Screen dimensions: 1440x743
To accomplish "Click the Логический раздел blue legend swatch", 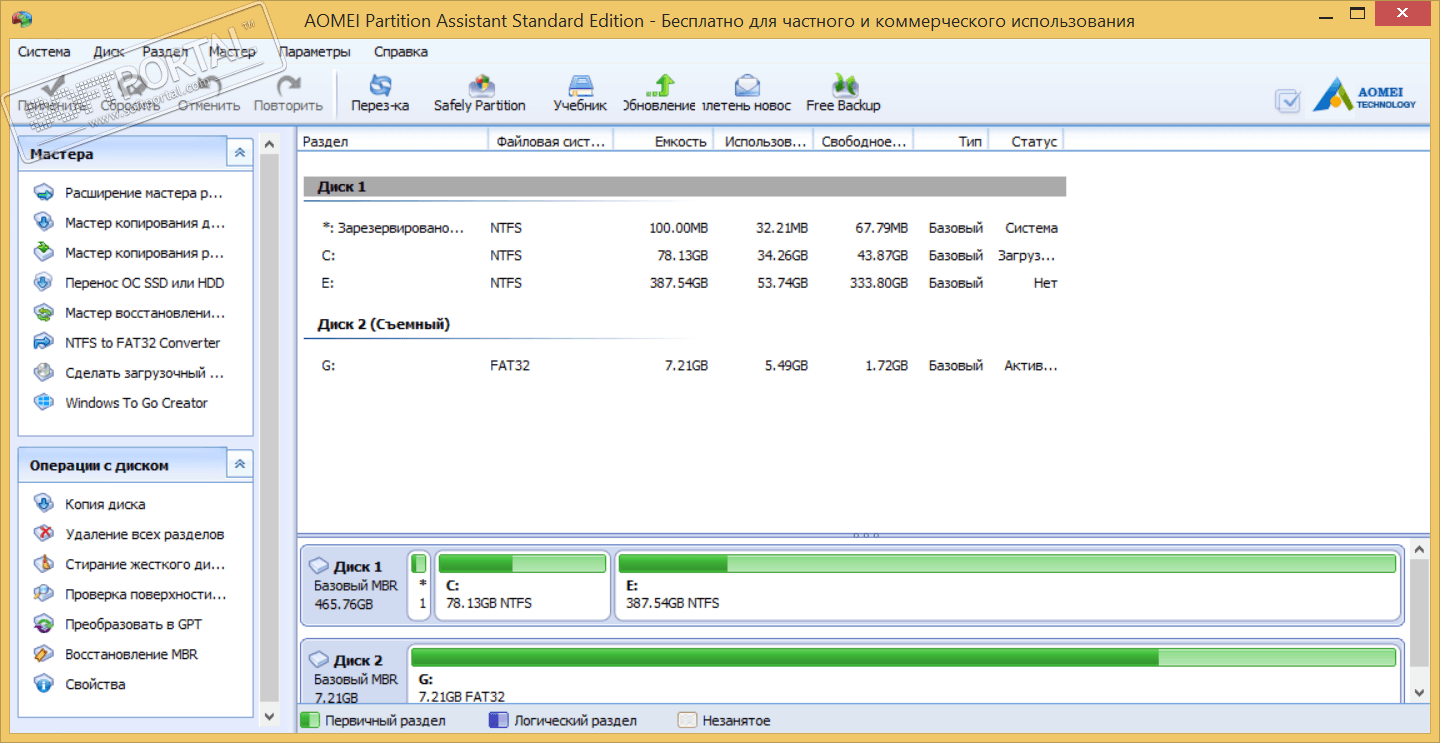I will tap(498, 720).
